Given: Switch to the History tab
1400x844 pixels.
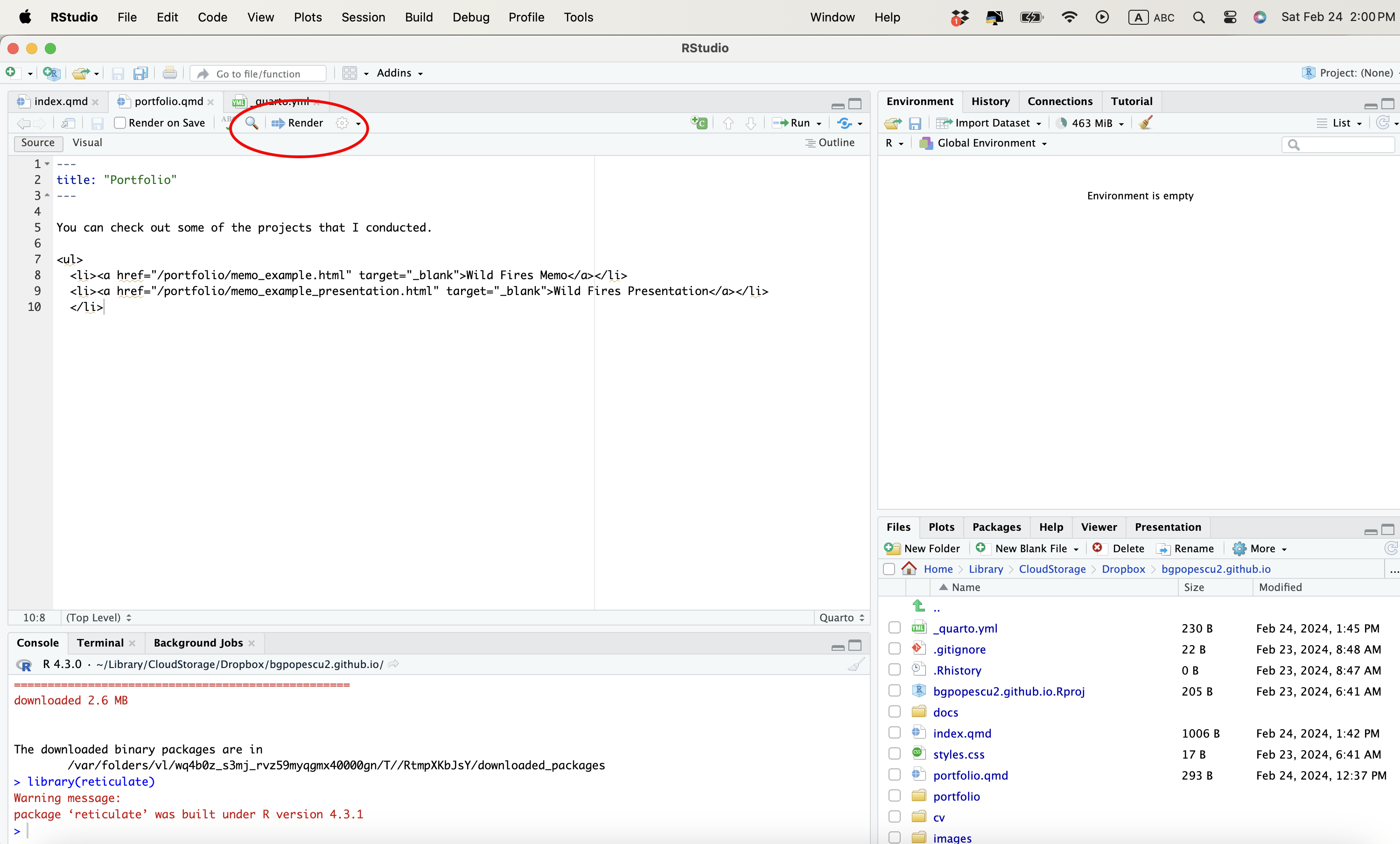Looking at the screenshot, I should [990, 101].
